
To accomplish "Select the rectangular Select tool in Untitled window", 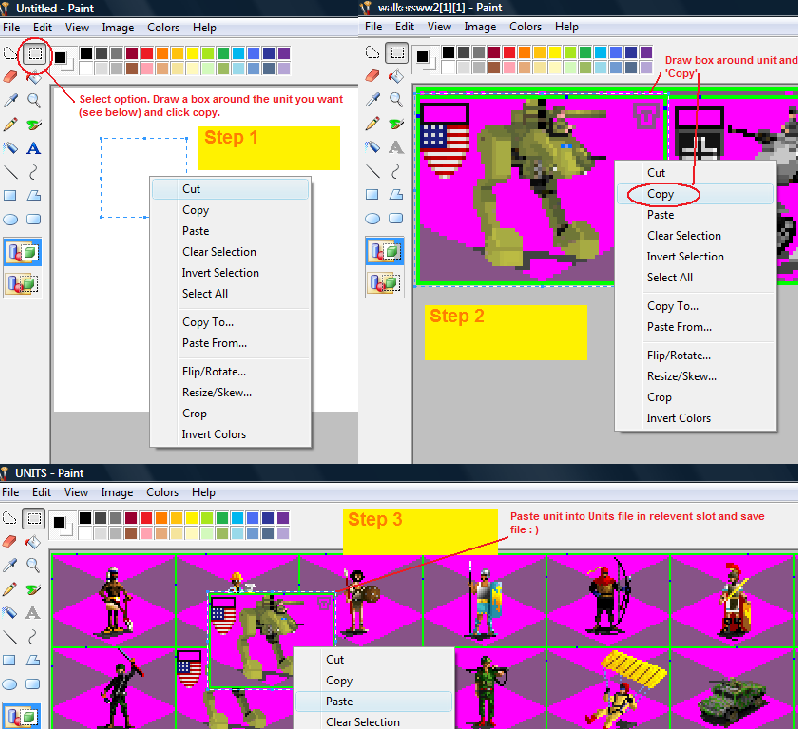I will click(35, 52).
